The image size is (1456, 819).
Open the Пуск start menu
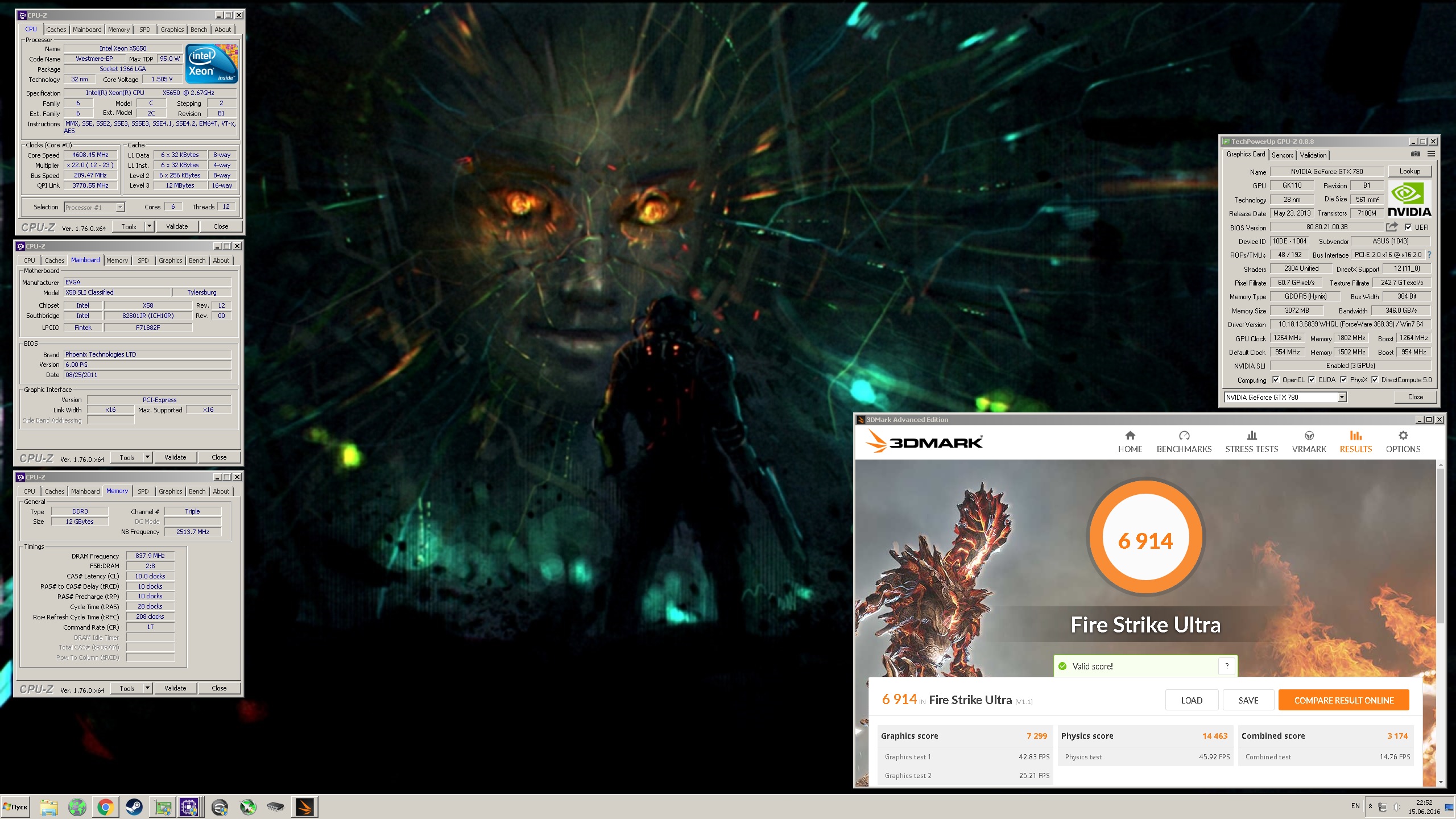click(15, 807)
